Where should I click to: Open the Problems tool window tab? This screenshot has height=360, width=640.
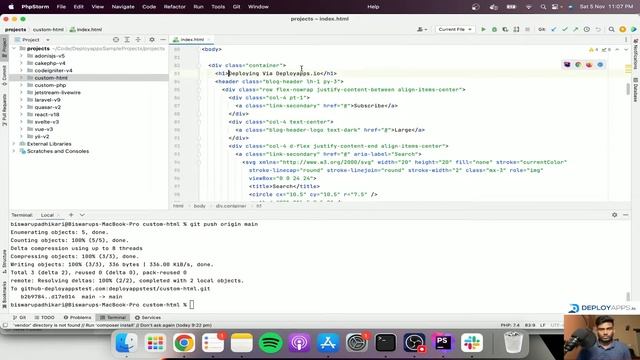(78, 317)
